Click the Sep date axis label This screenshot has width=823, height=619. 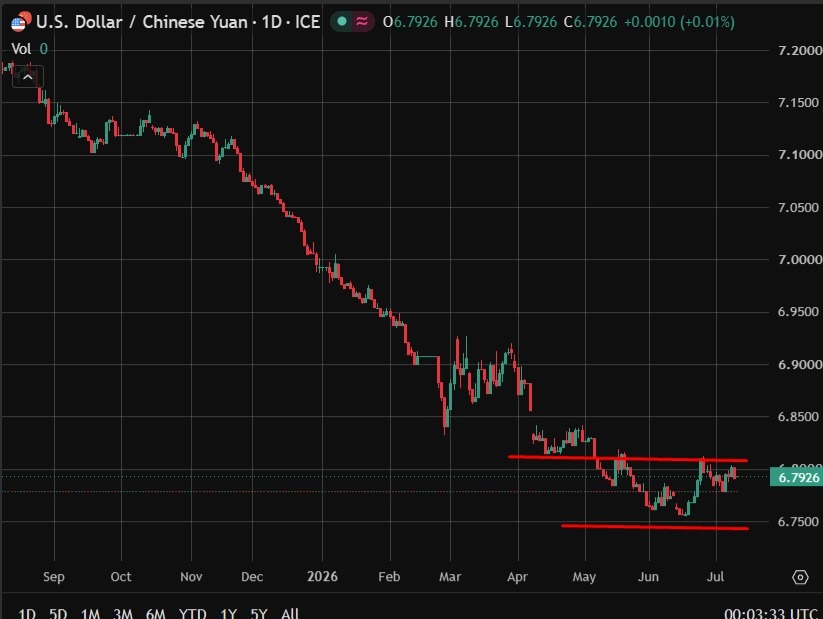54,576
